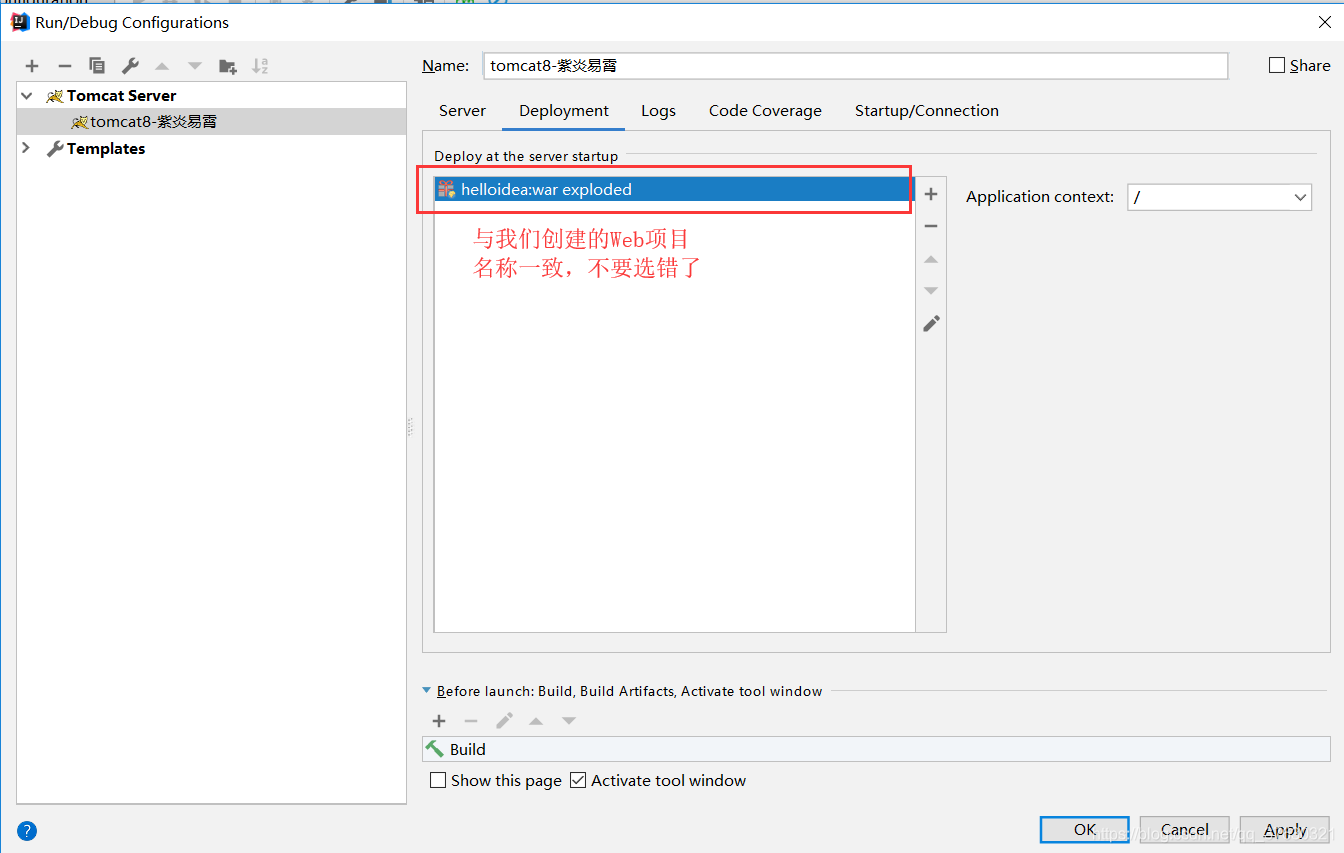Select Templates label in tree
Screen dimensions: 1344x853
click(106, 149)
